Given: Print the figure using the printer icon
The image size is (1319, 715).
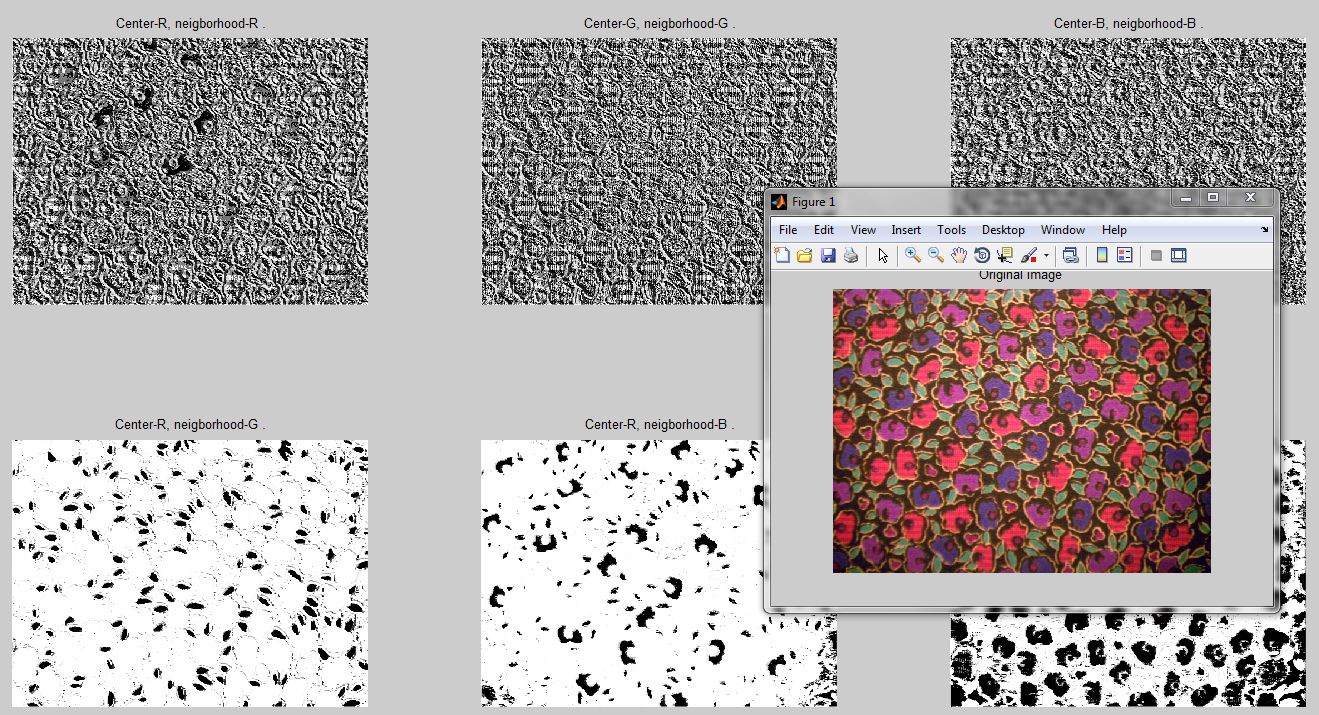Looking at the screenshot, I should (851, 256).
